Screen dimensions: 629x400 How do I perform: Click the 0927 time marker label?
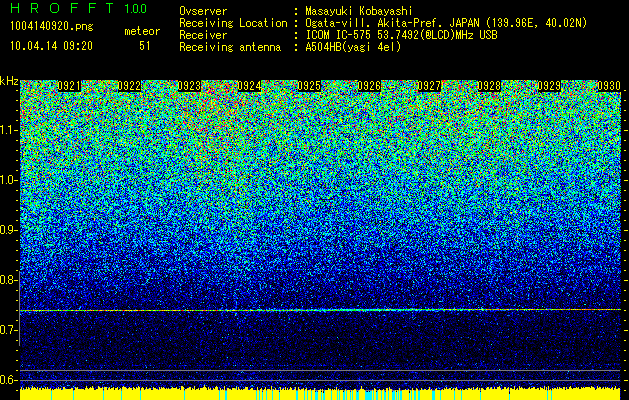429,86
